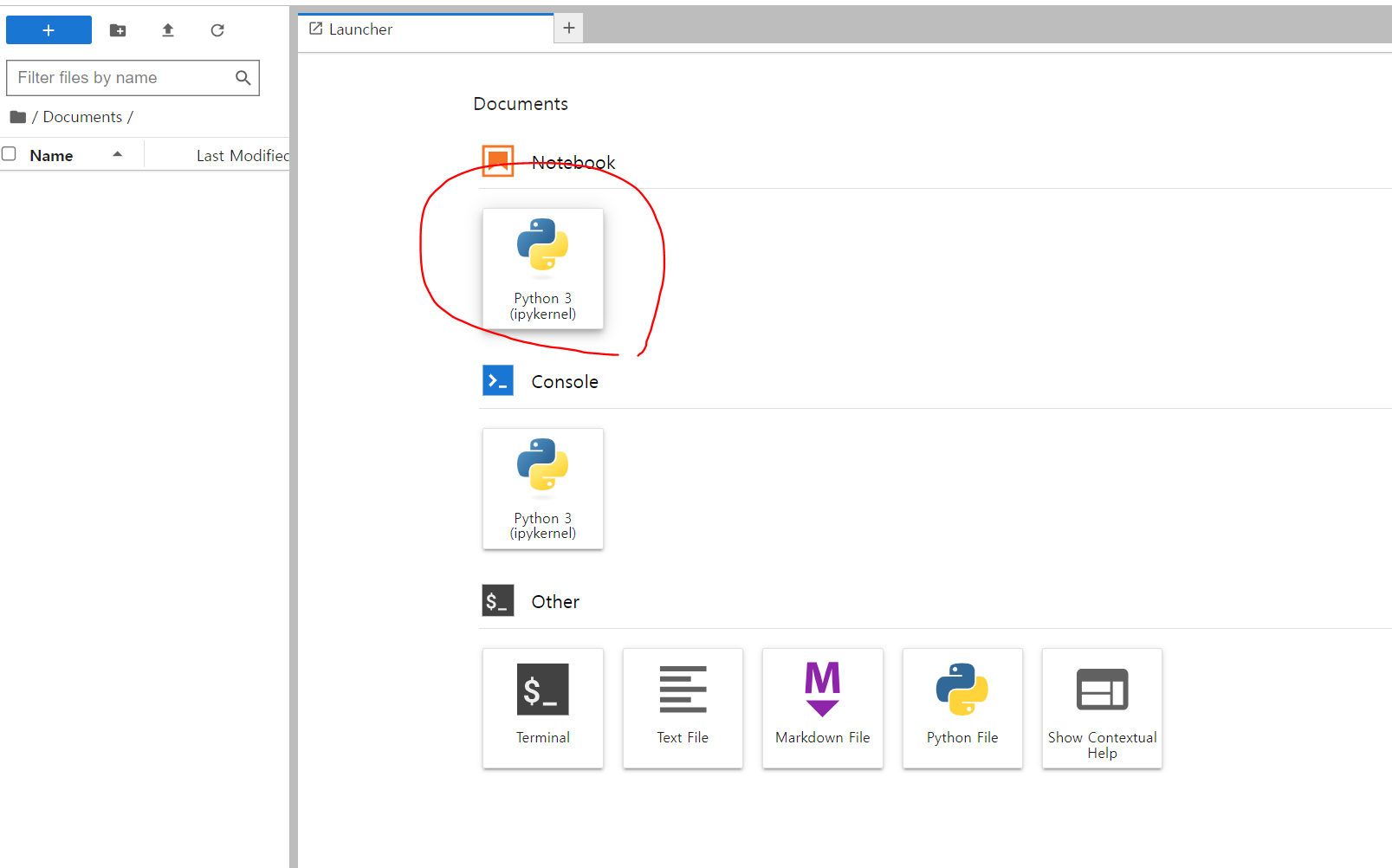Sort files by Last Modified column
This screenshot has width=1392, height=868.
[243, 156]
